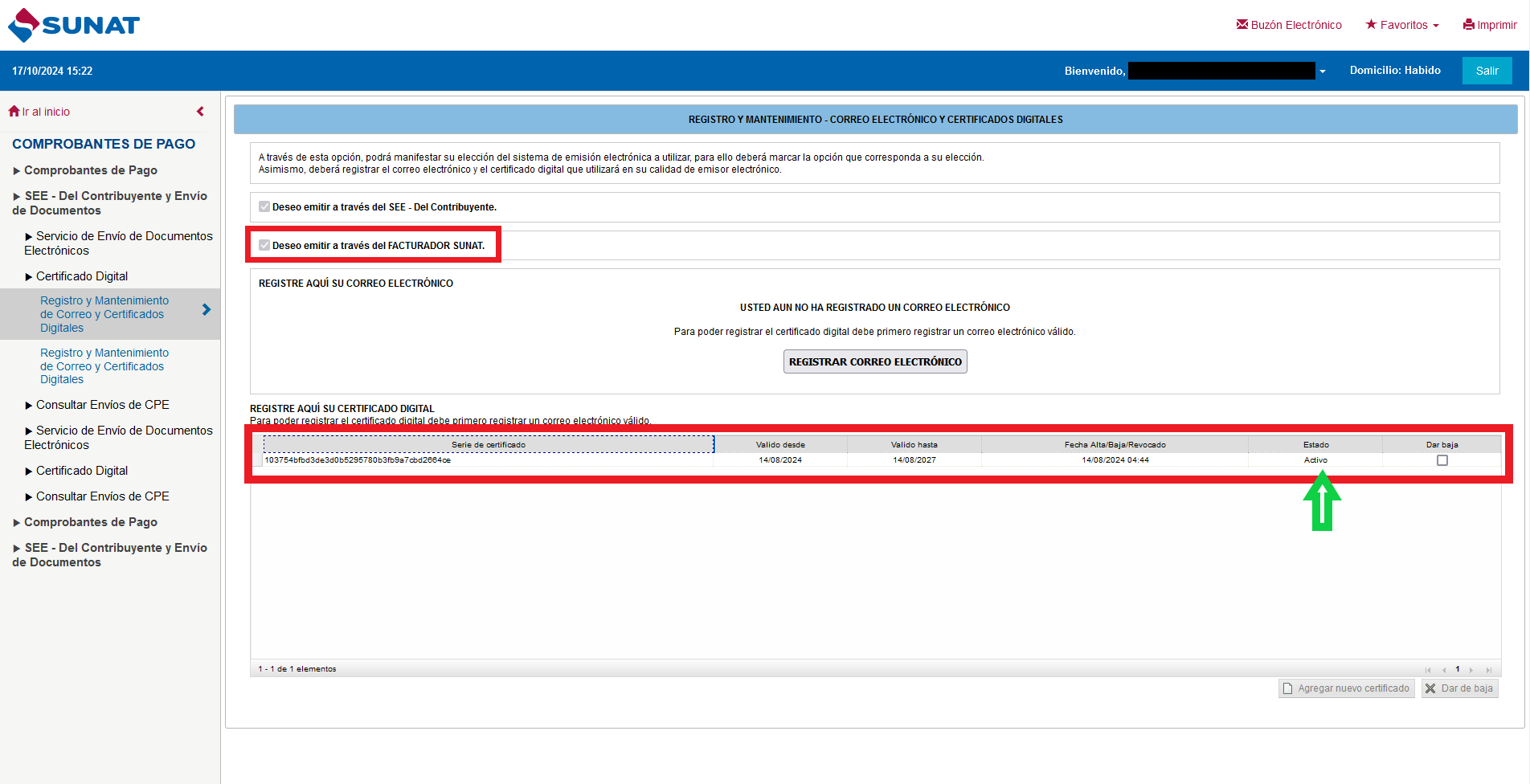The image size is (1530, 784).
Task: Click the Salir button
Action: click(x=1487, y=71)
